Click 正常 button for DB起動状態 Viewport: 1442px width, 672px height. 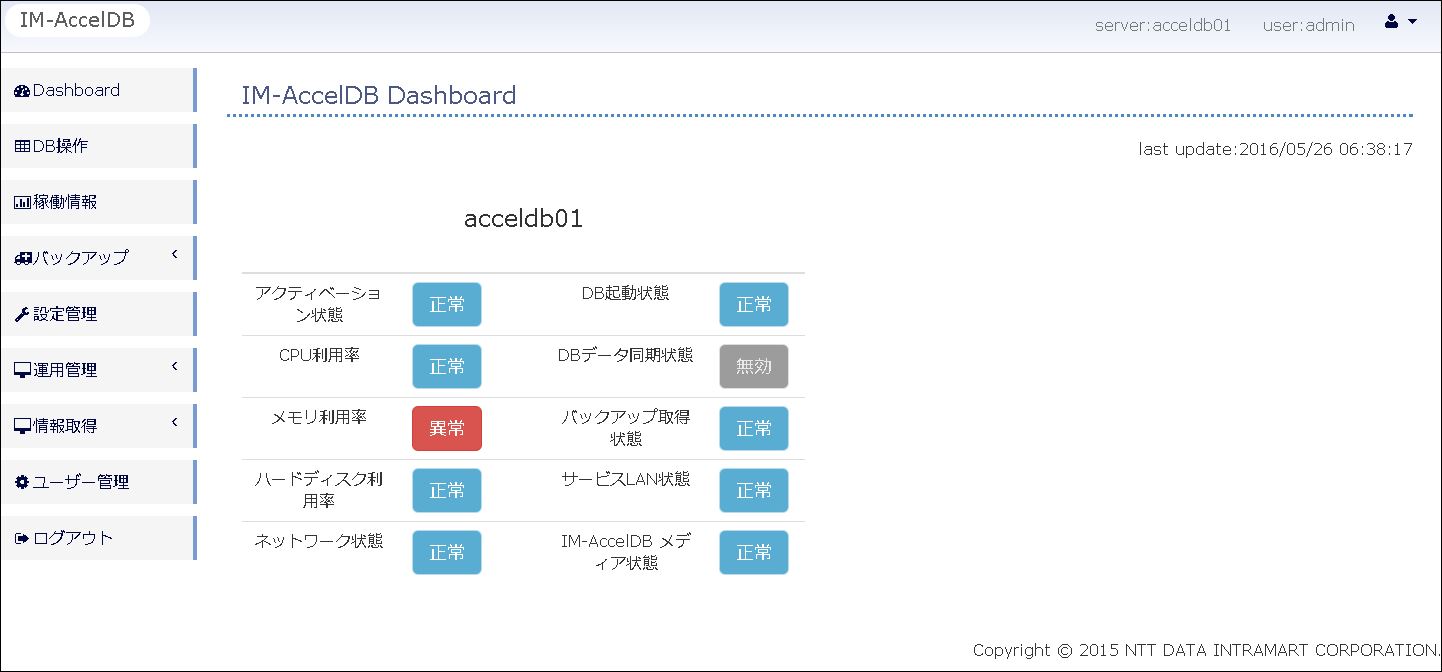pos(754,305)
